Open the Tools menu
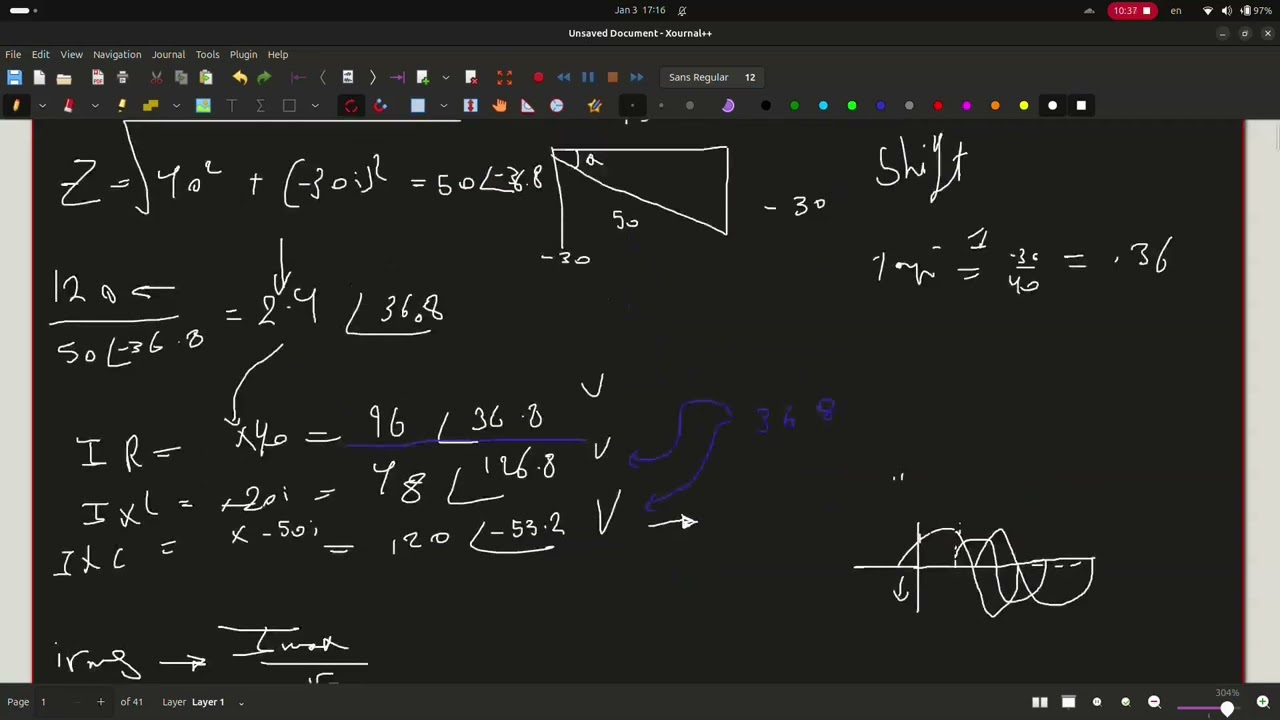1280x720 pixels. [207, 54]
